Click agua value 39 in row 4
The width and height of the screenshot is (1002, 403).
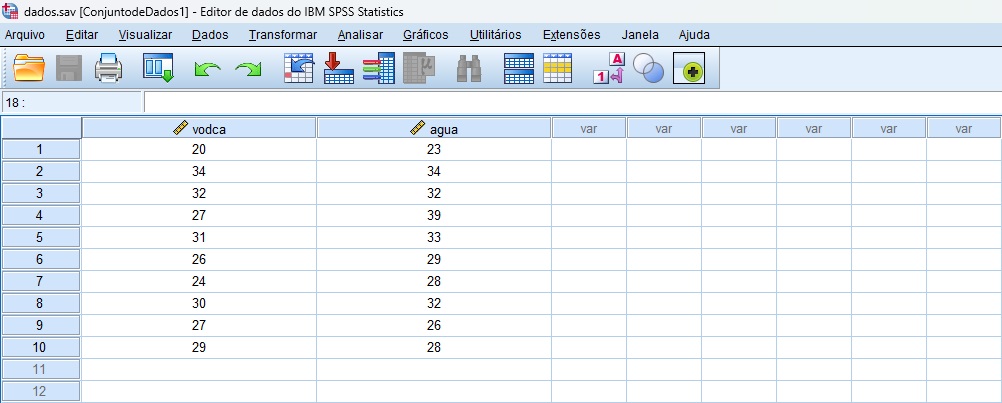[434, 215]
